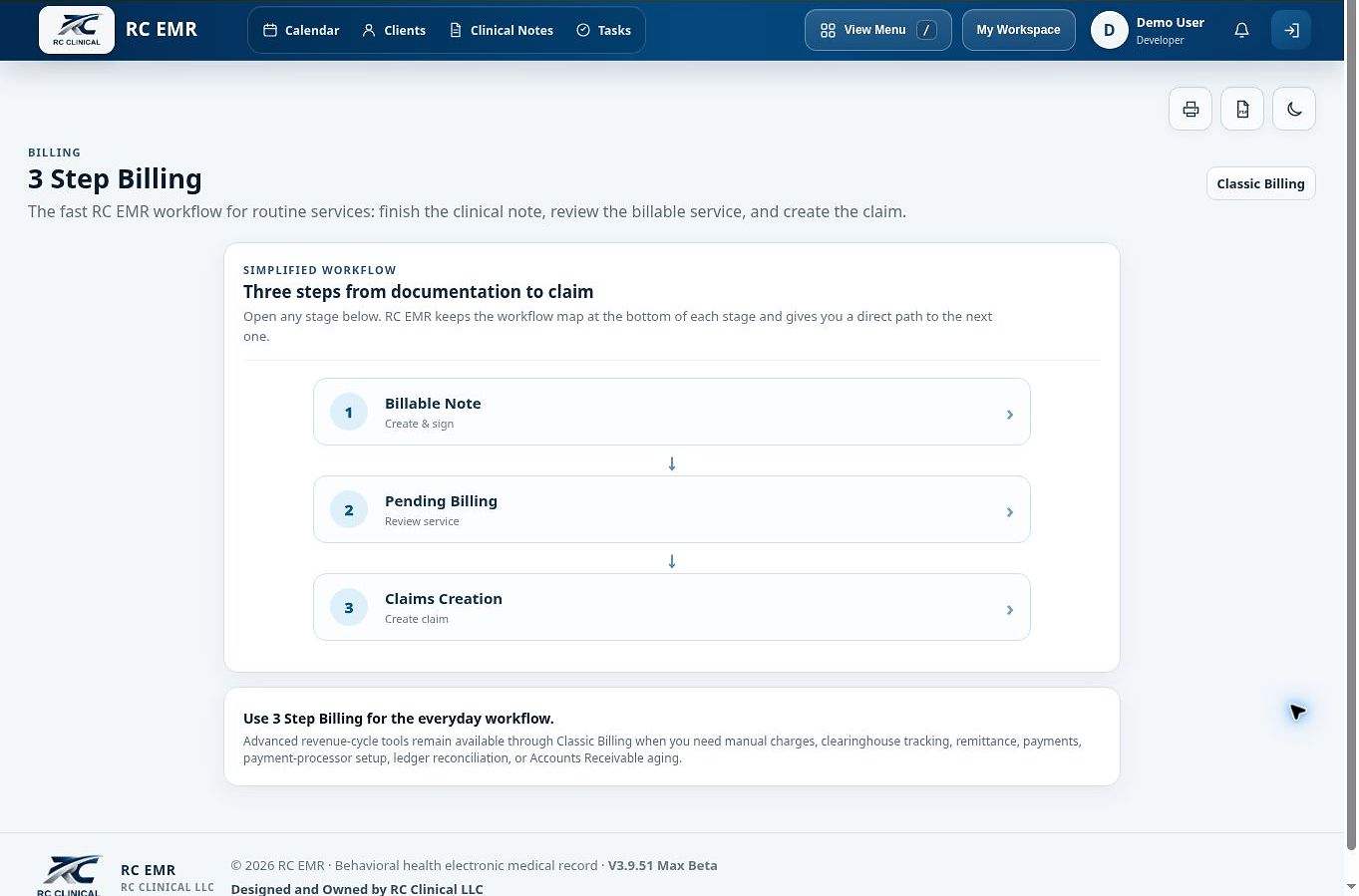The height and width of the screenshot is (896, 1359).
Task: Click the 'Three steps from documentation to claim' heading
Action: coord(419,292)
